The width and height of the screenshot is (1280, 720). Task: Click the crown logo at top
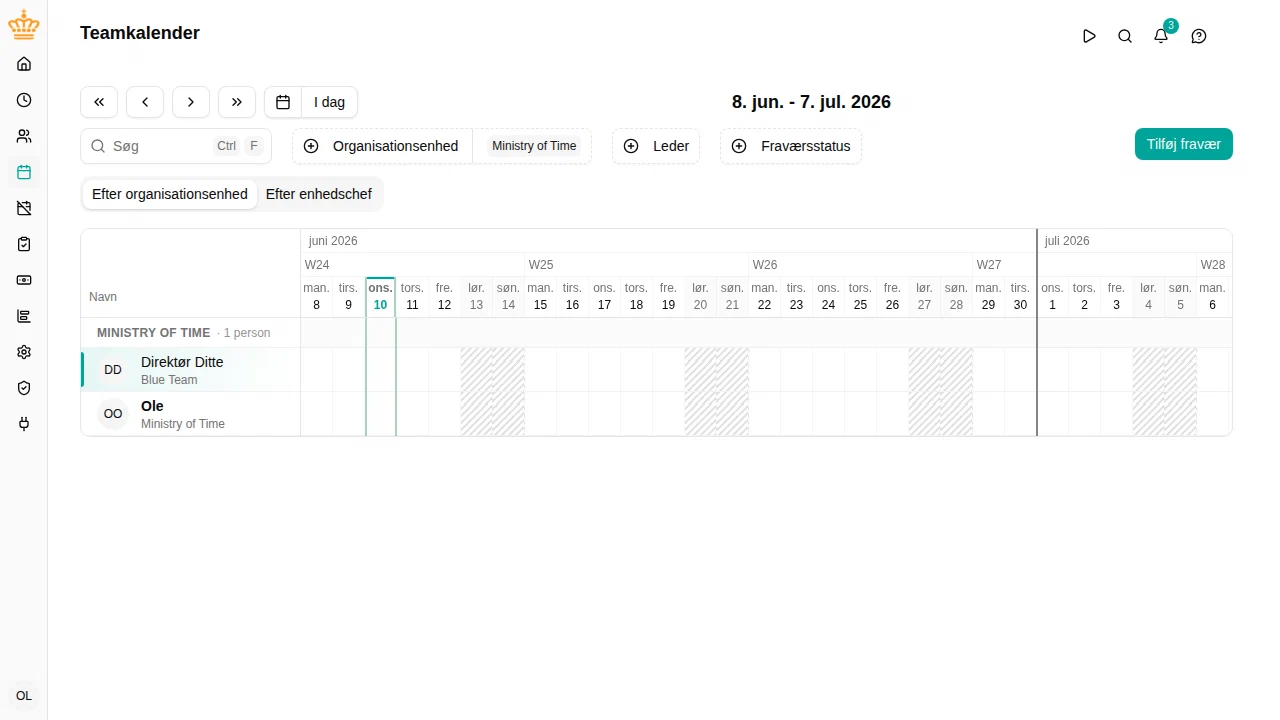(24, 24)
